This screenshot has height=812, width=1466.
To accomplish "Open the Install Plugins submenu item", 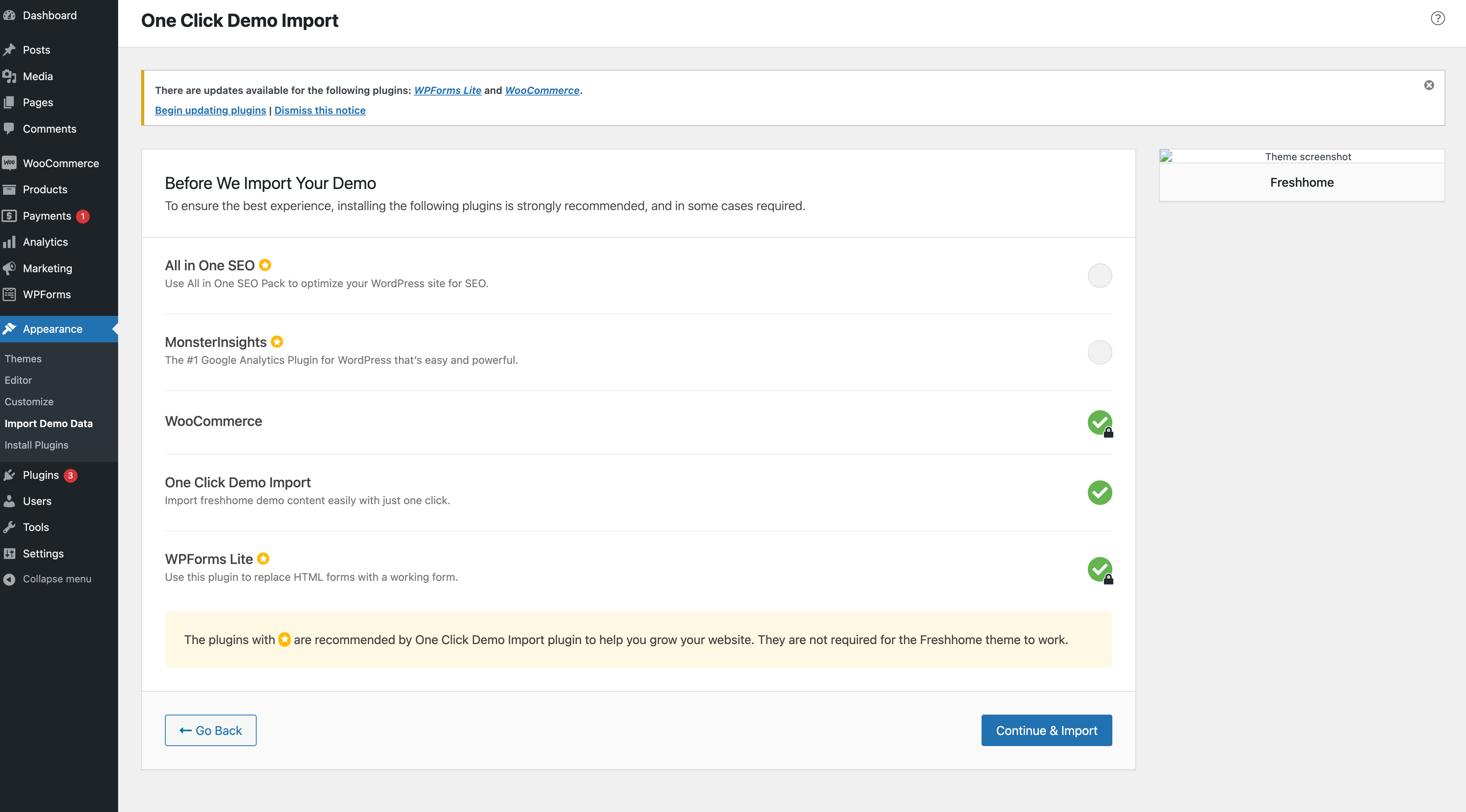I will tap(36, 445).
